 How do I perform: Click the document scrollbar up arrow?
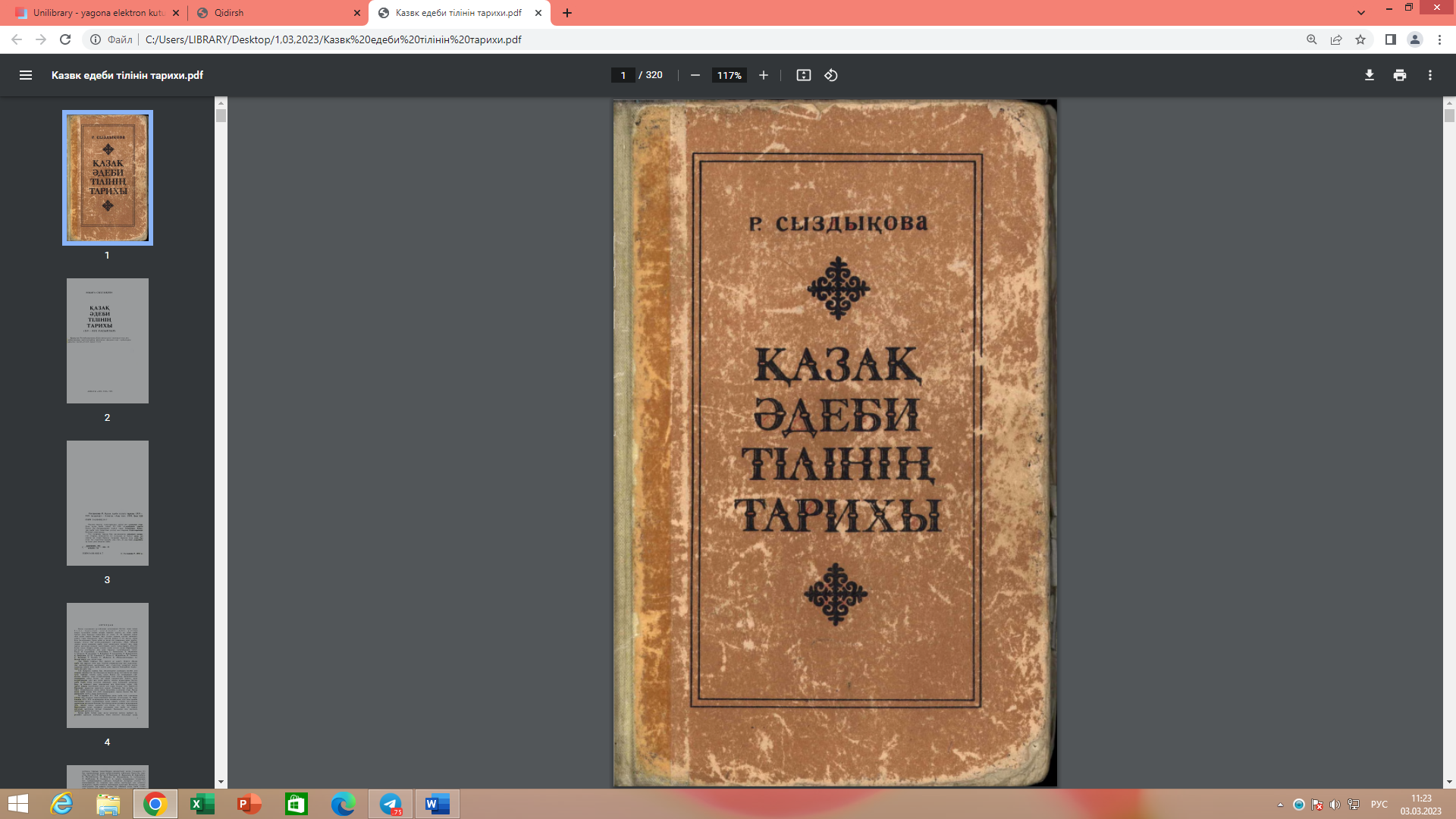coord(1449,102)
